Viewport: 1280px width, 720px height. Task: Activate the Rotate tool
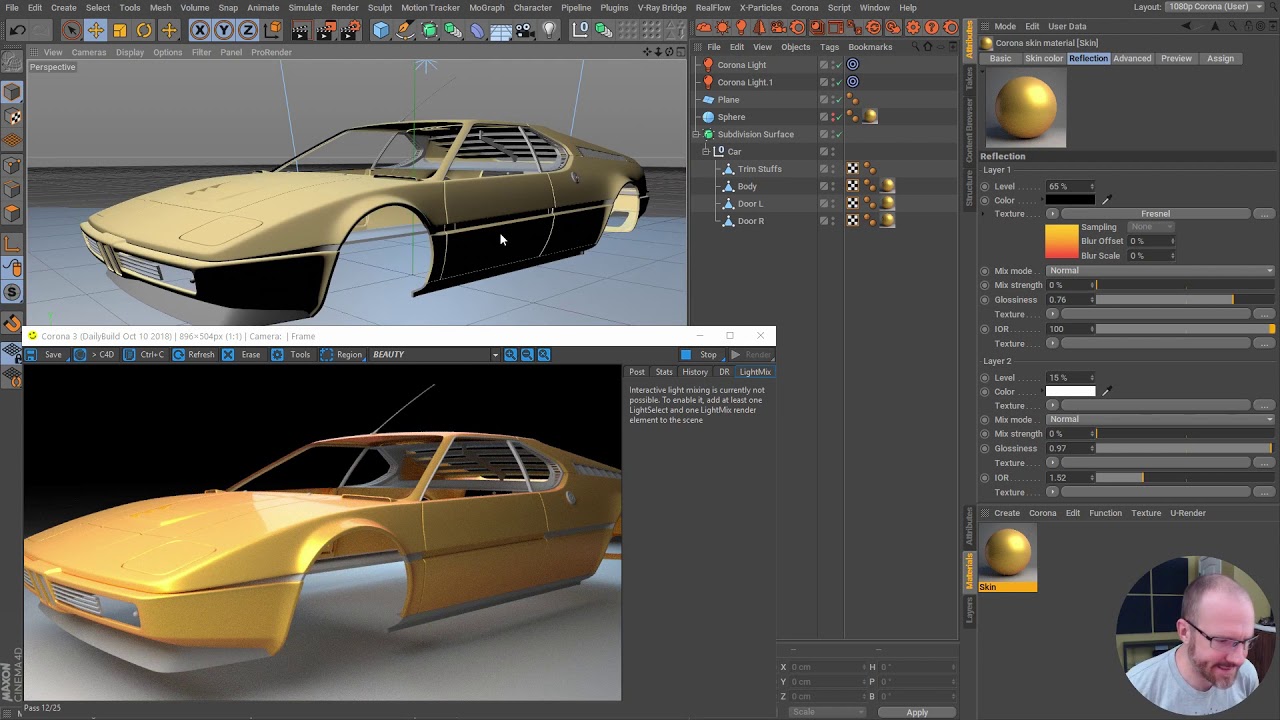click(144, 30)
